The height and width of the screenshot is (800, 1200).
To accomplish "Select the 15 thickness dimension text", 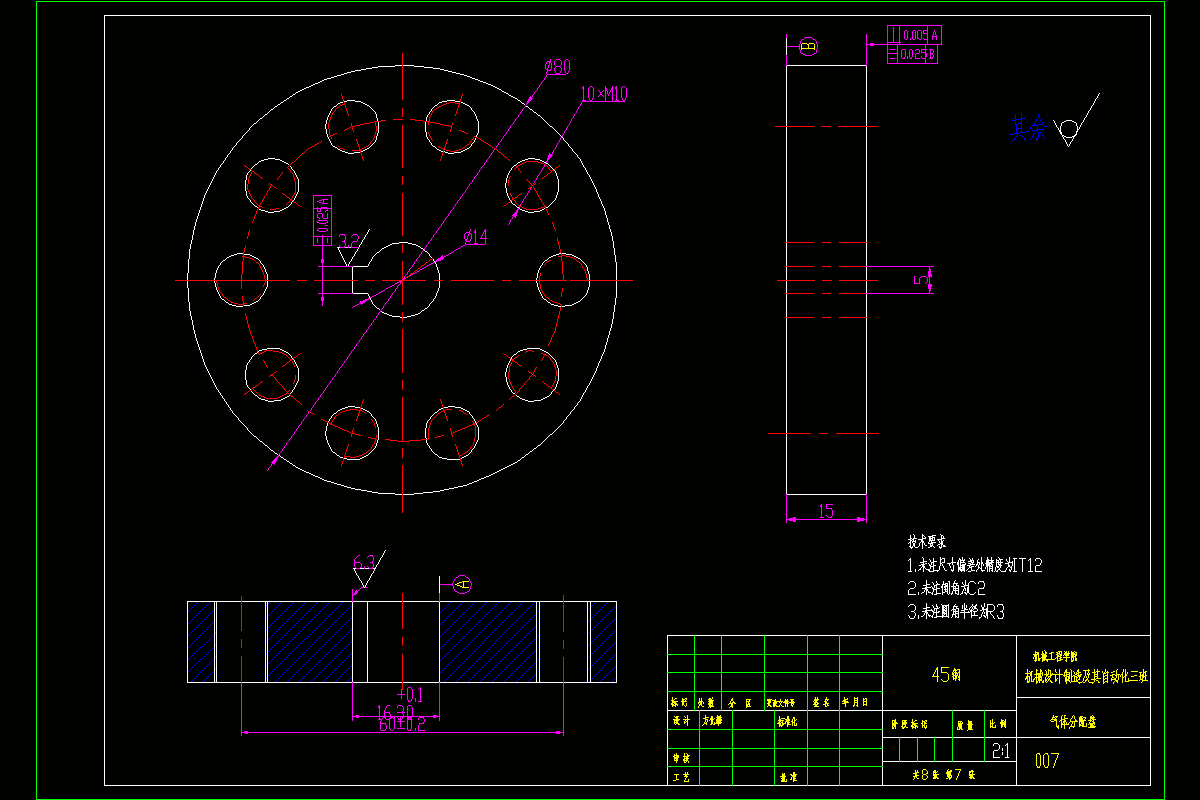I will (826, 511).
